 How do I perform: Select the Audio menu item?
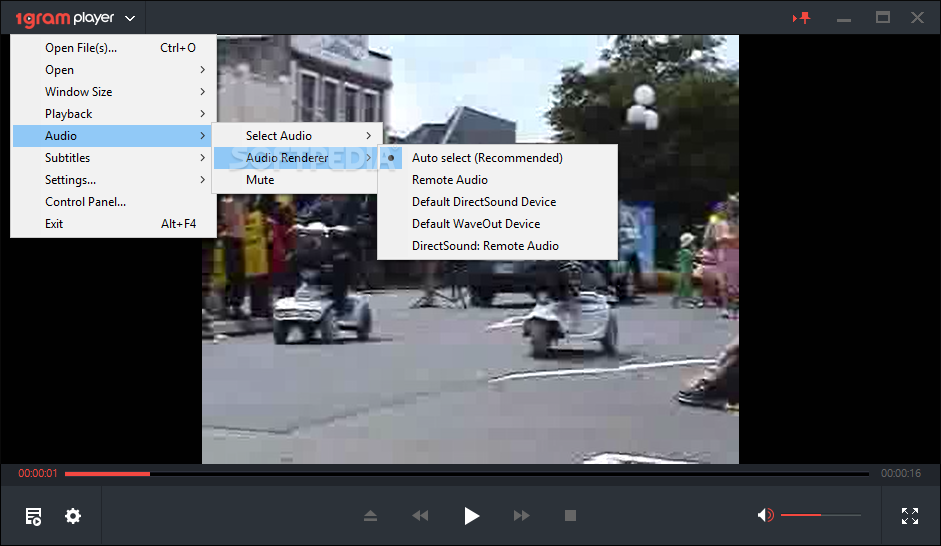113,136
